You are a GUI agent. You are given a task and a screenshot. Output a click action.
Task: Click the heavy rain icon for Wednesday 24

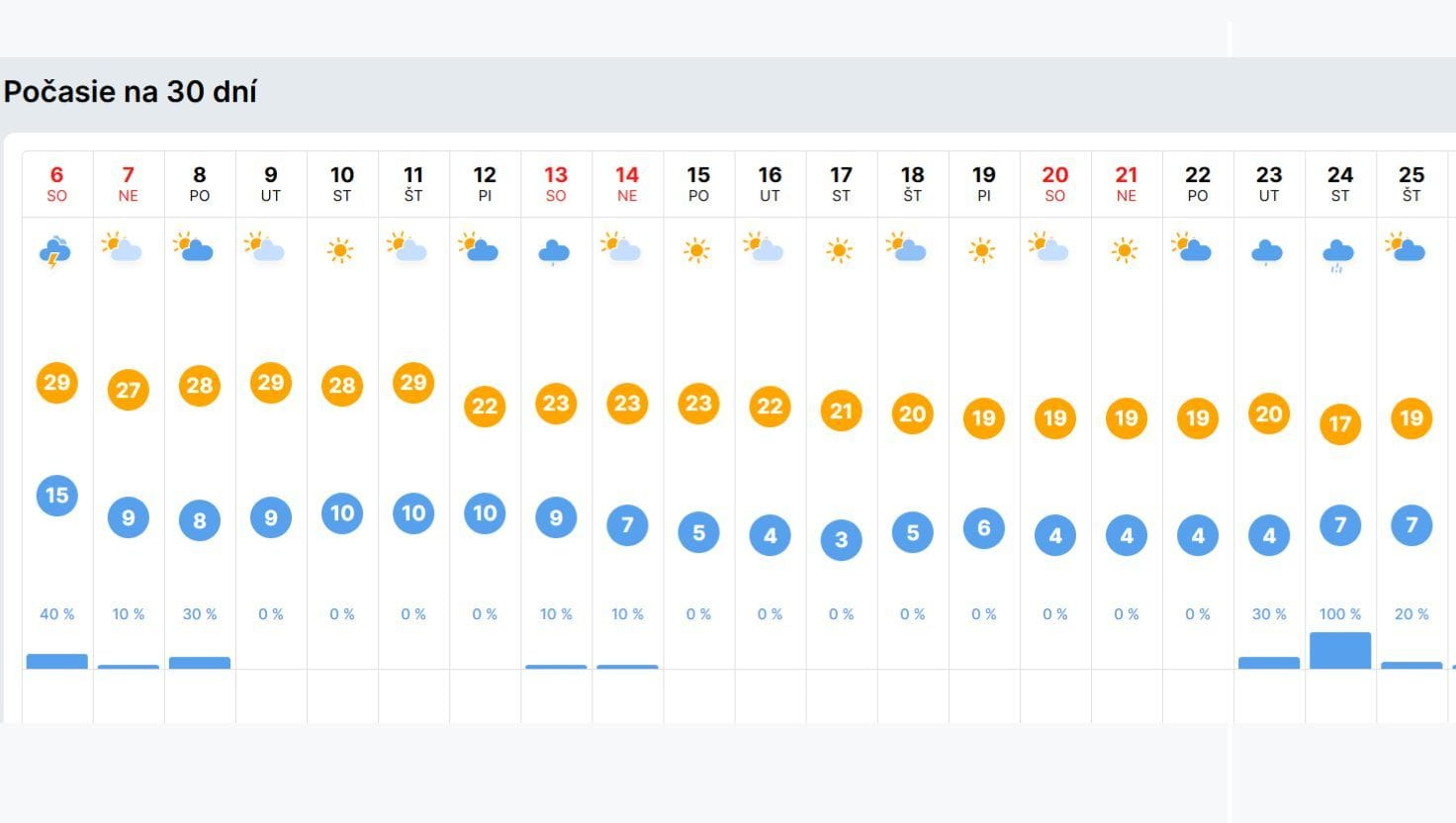[1339, 254]
